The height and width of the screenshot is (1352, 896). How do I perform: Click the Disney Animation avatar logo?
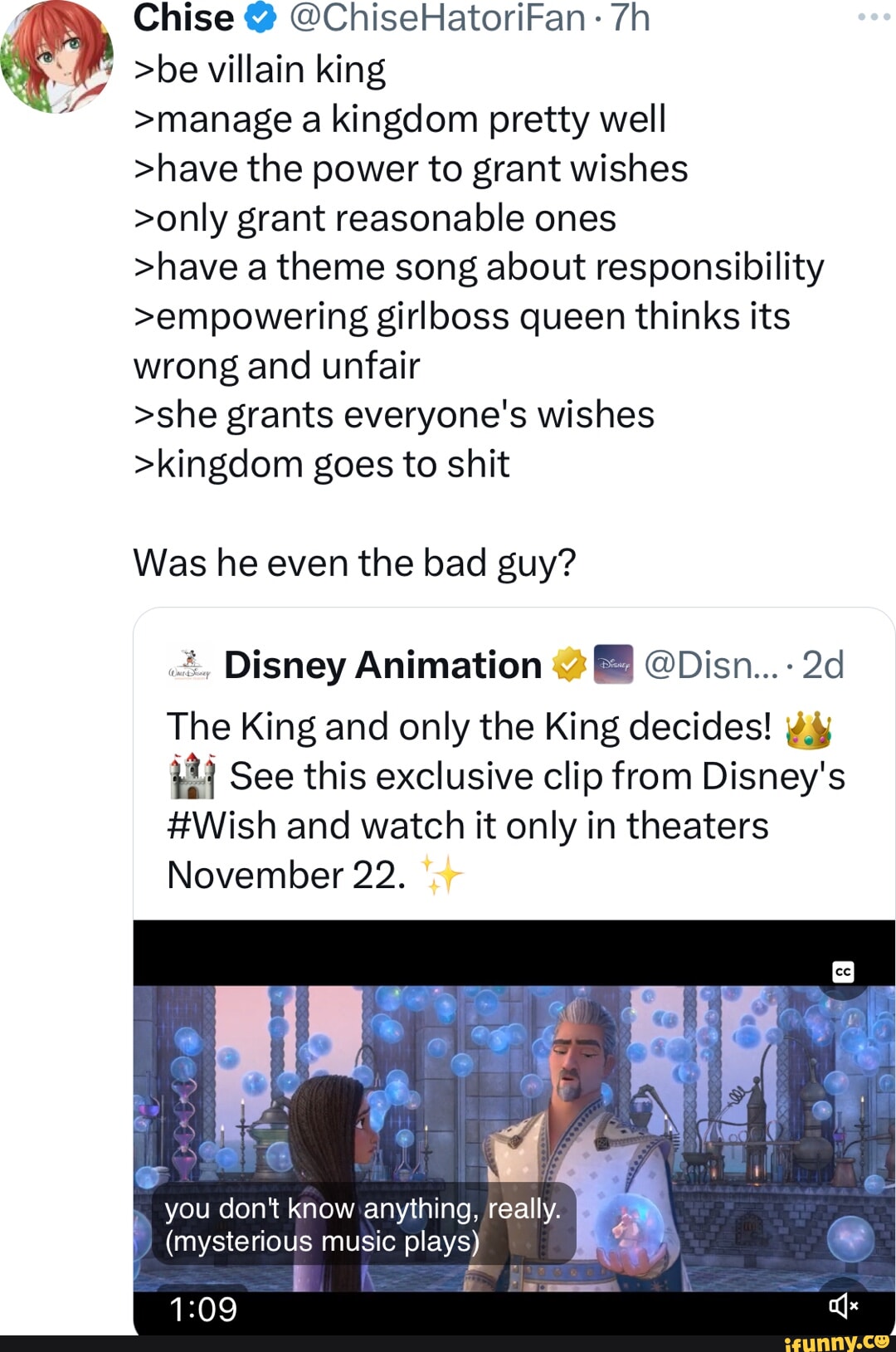point(190,666)
